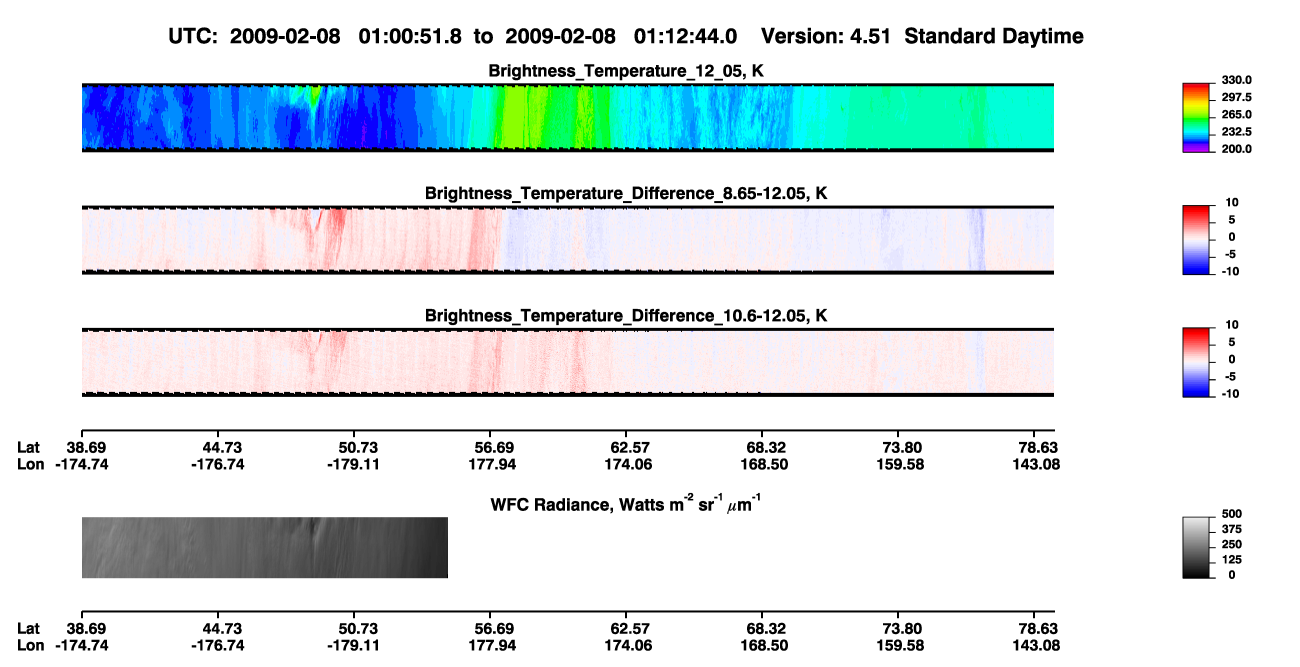This screenshot has width=1300, height=667.
Task: Click the 500 label on grayscale bar
Action: pyautogui.click(x=1232, y=512)
